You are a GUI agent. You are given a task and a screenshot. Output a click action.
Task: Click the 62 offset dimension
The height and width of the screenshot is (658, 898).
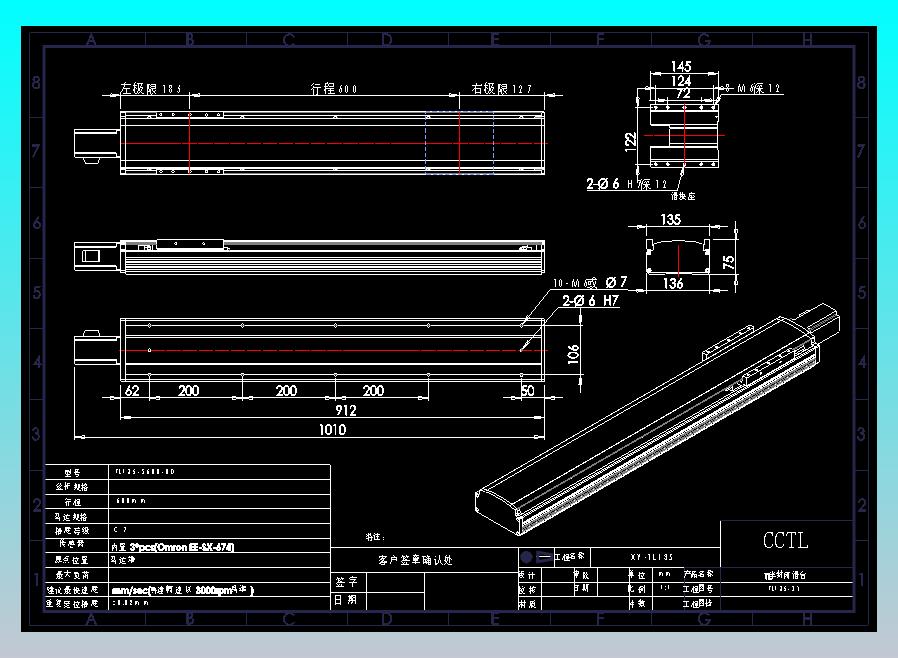point(132,391)
